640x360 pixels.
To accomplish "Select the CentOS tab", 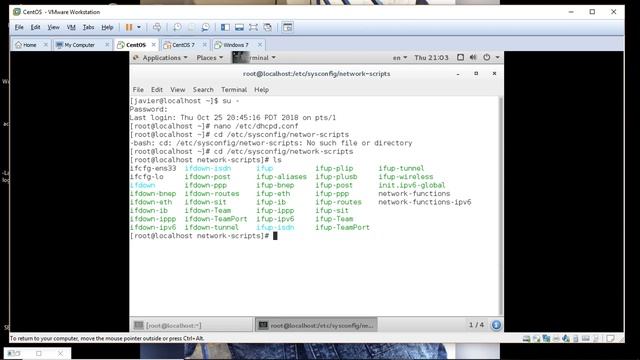I will (136, 45).
